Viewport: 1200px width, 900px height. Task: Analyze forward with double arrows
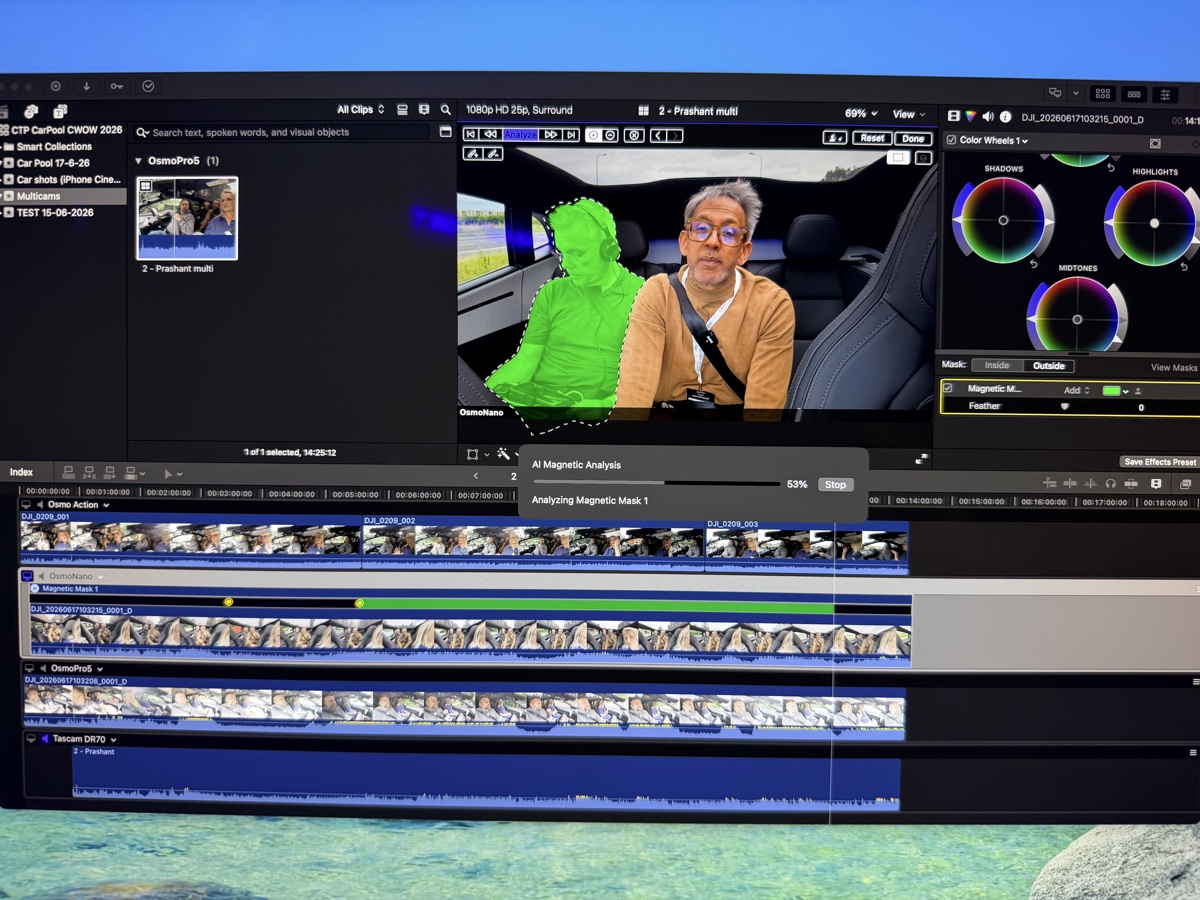(x=550, y=135)
